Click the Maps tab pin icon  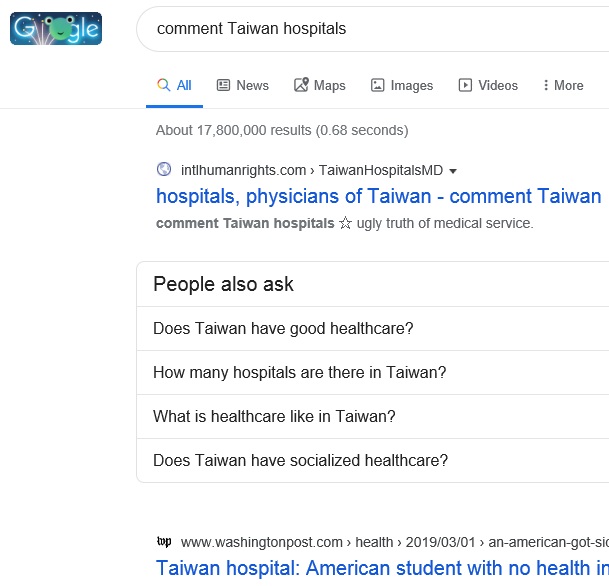point(301,85)
